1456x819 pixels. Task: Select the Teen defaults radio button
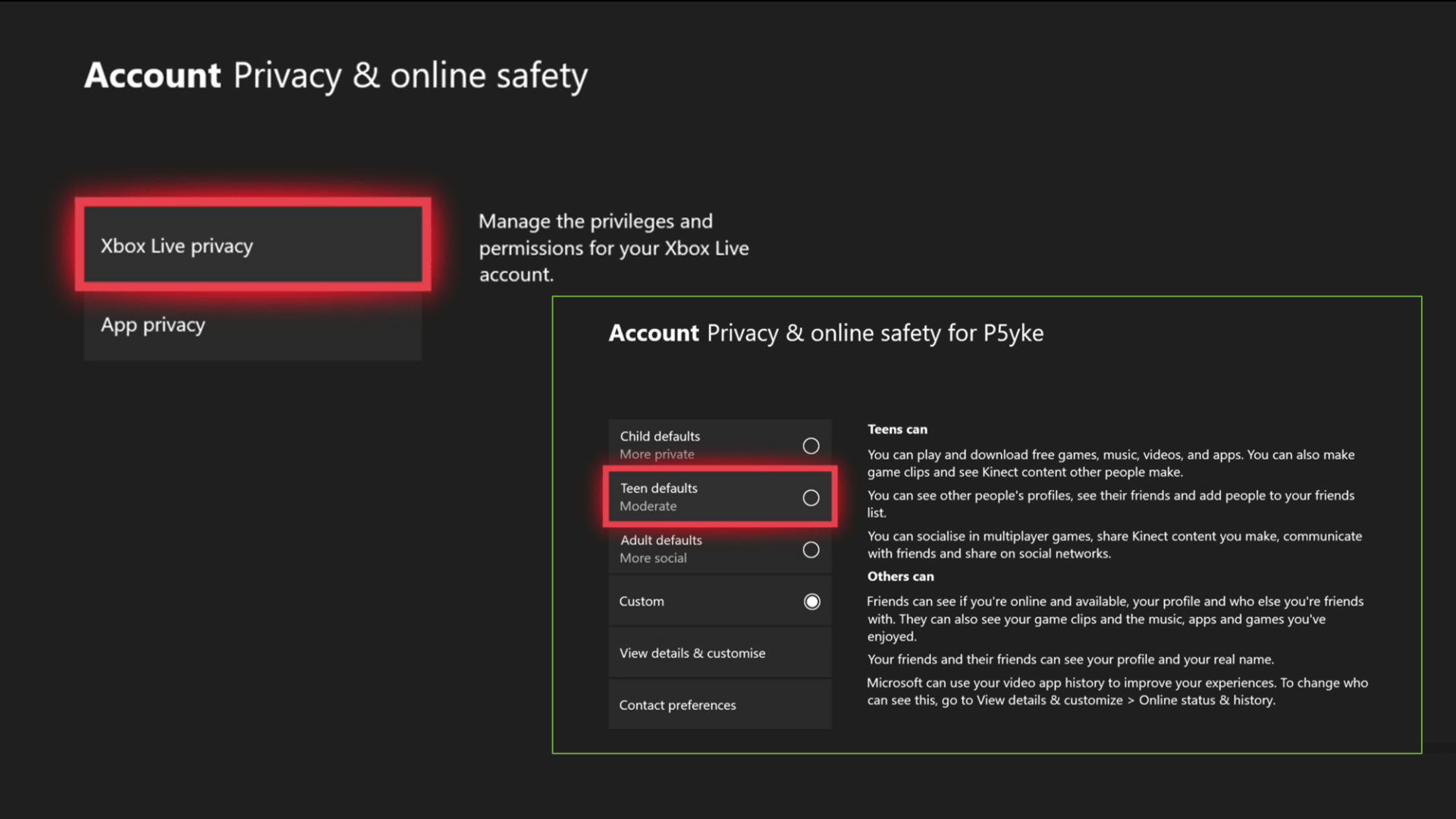click(811, 497)
